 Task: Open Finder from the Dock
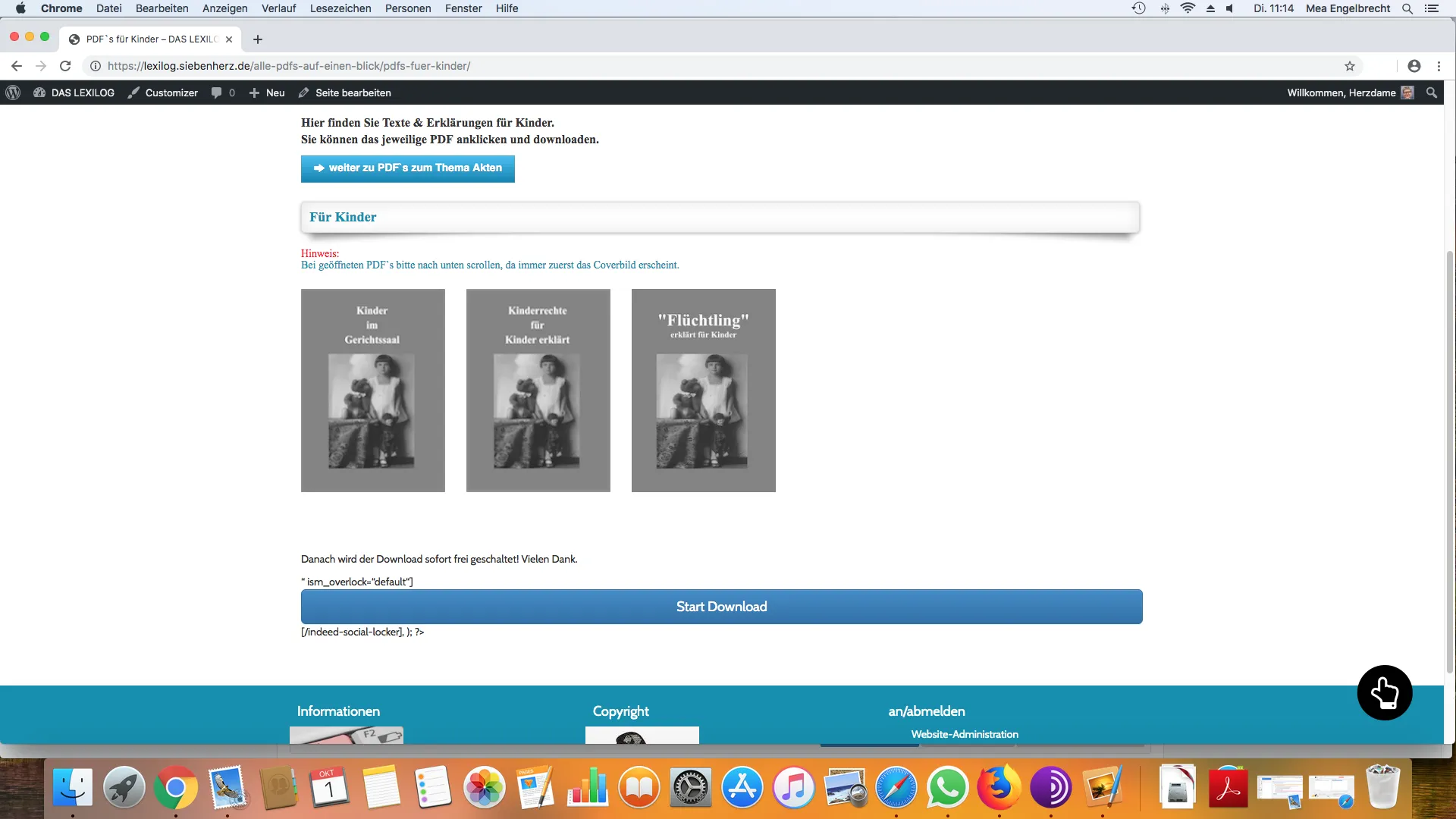click(73, 788)
